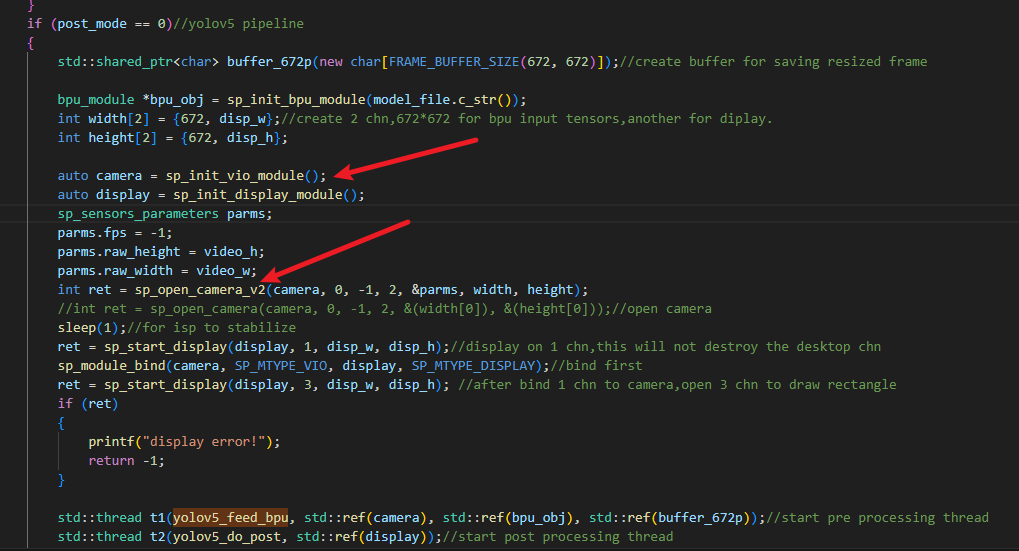Viewport: 1019px width, 551px height.
Task: Select buffer_672p in the shared_ptr declaration
Action: pyautogui.click(x=269, y=62)
